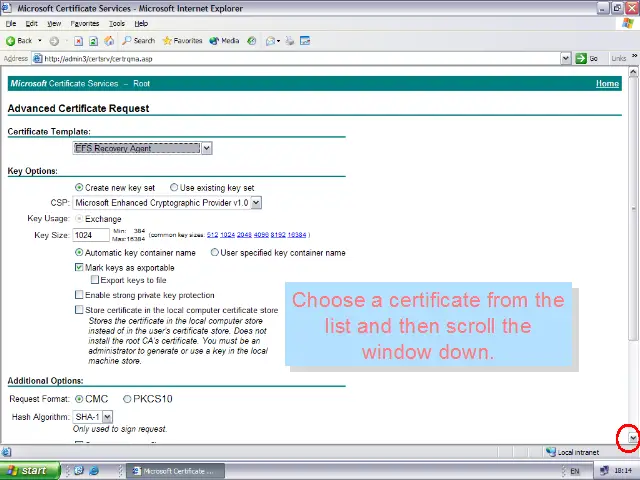Image resolution: width=640 pixels, height=480 pixels.
Task: Go back with the Back toolbar button
Action: click(19, 41)
